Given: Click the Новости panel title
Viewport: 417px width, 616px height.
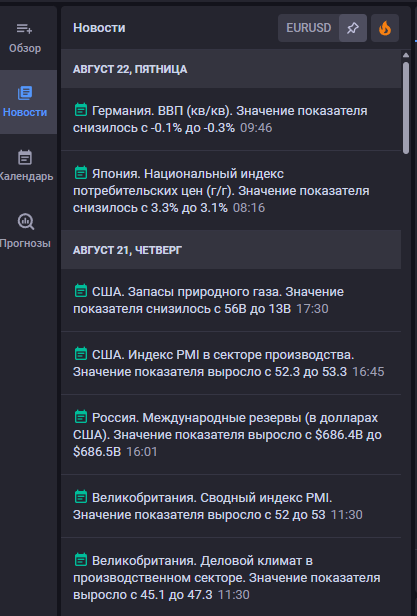Looking at the screenshot, I should (99, 28).
